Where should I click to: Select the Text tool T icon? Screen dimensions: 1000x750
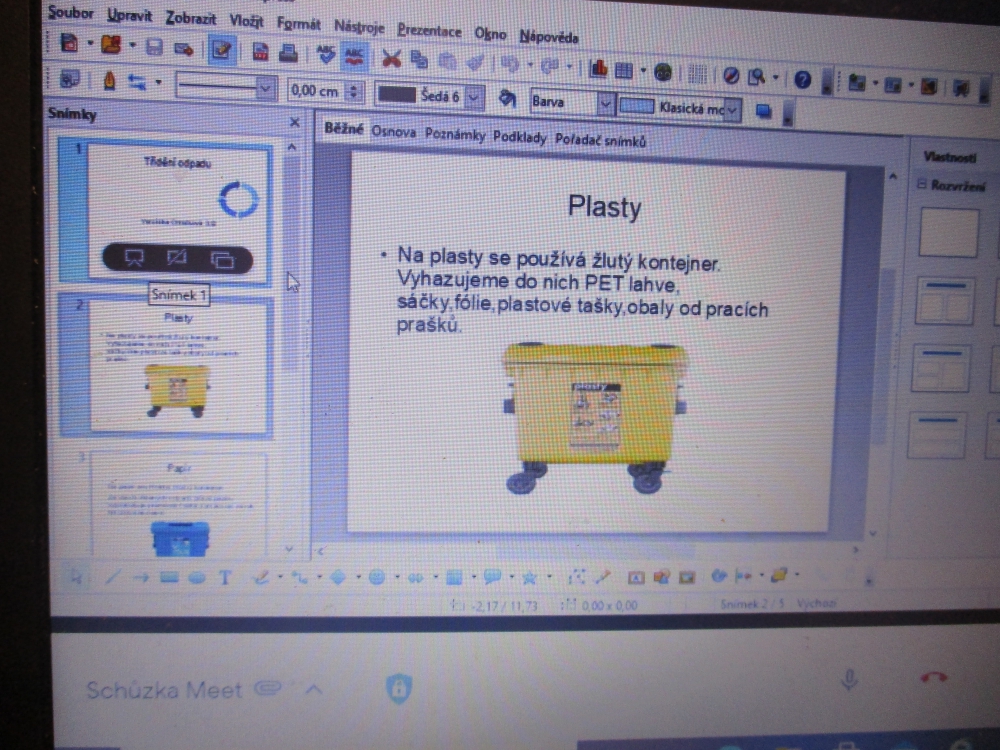(x=224, y=578)
